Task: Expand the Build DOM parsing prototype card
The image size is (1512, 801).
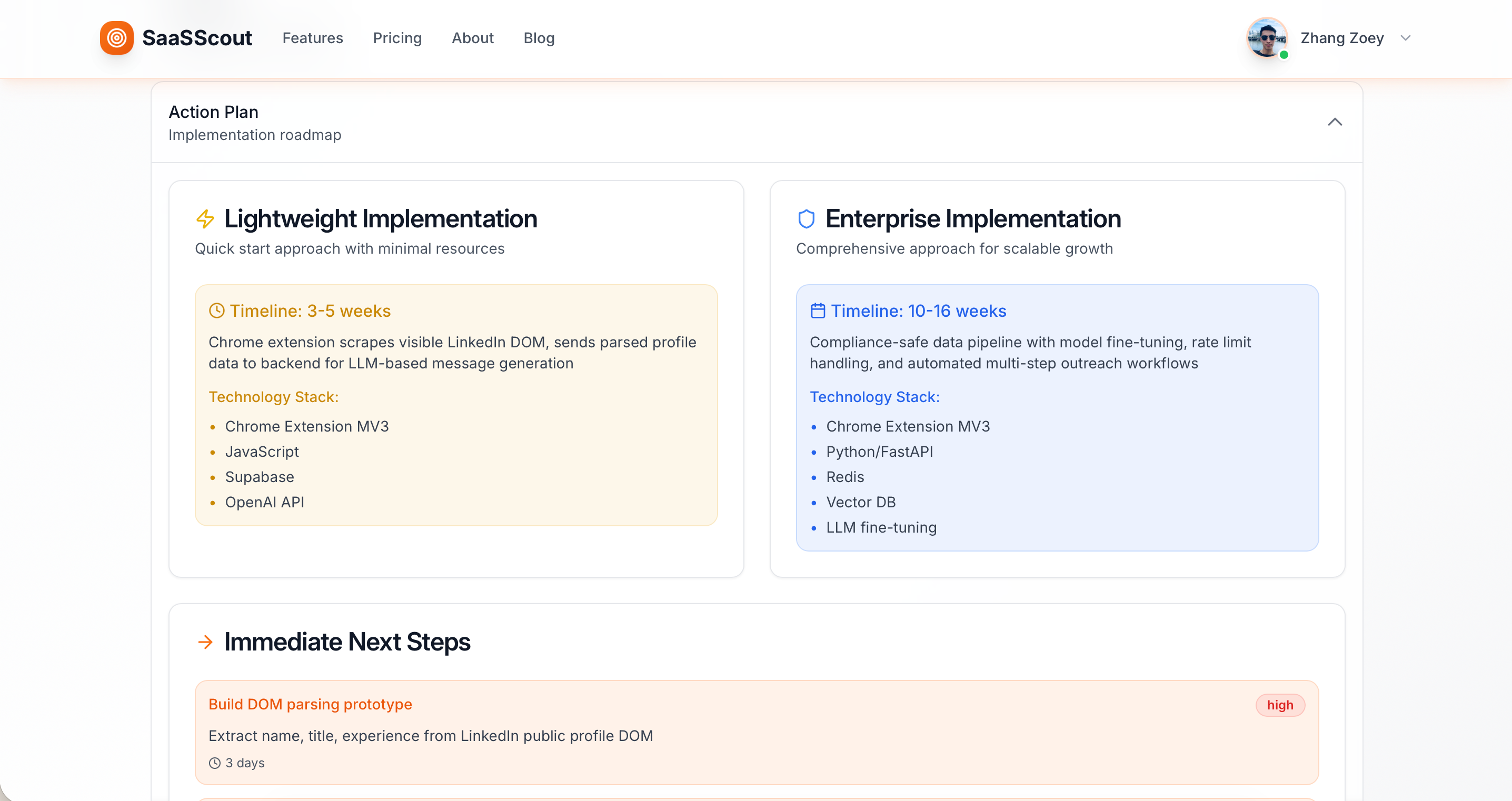Action: click(757, 733)
